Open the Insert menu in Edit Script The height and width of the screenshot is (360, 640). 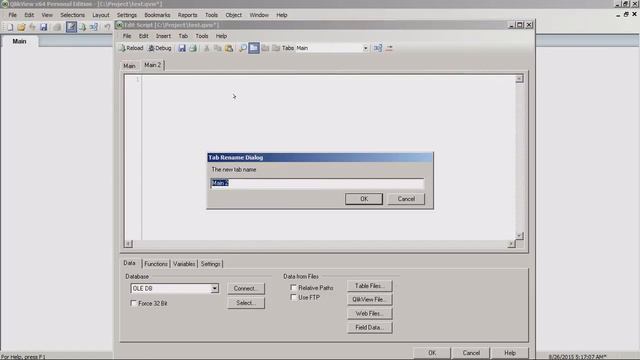(x=163, y=36)
